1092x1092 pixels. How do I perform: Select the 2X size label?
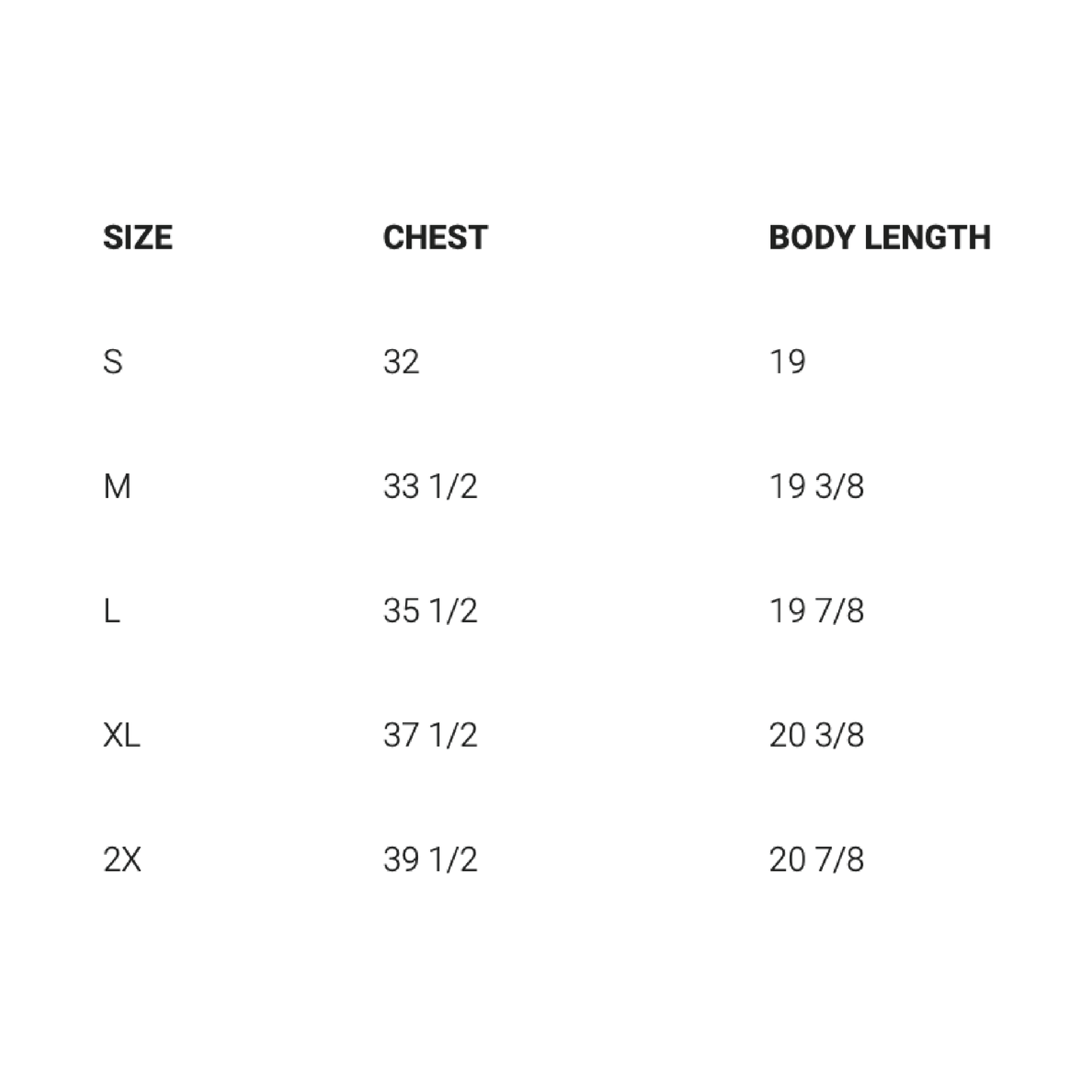pyautogui.click(x=122, y=860)
